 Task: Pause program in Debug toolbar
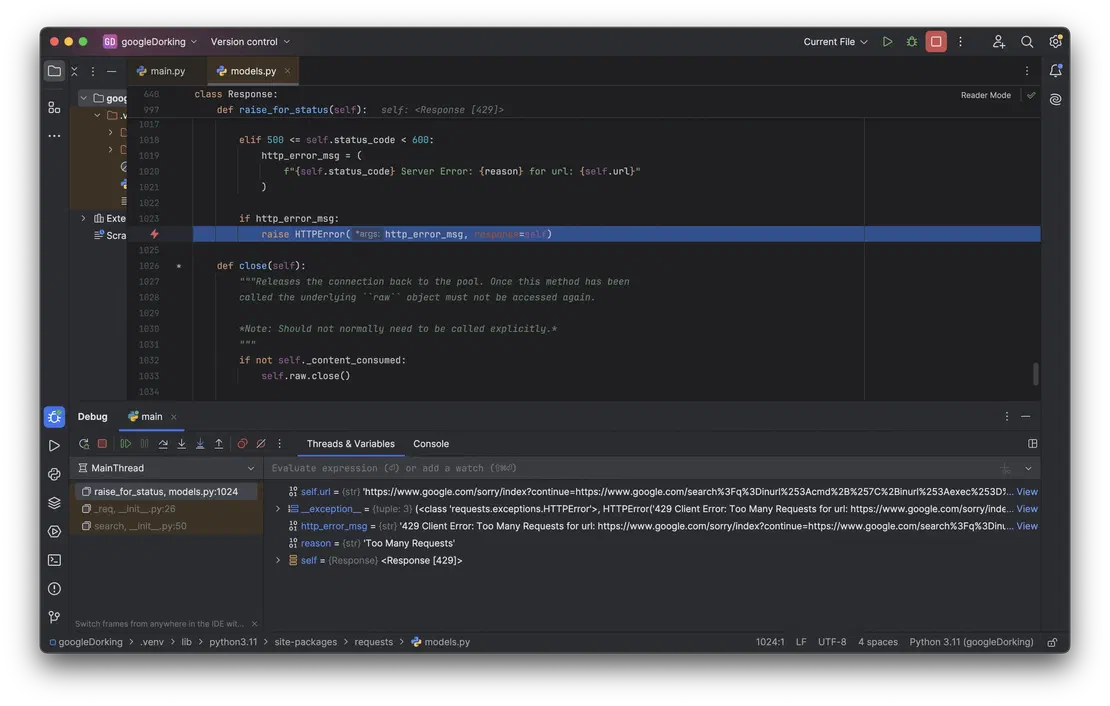(144, 444)
